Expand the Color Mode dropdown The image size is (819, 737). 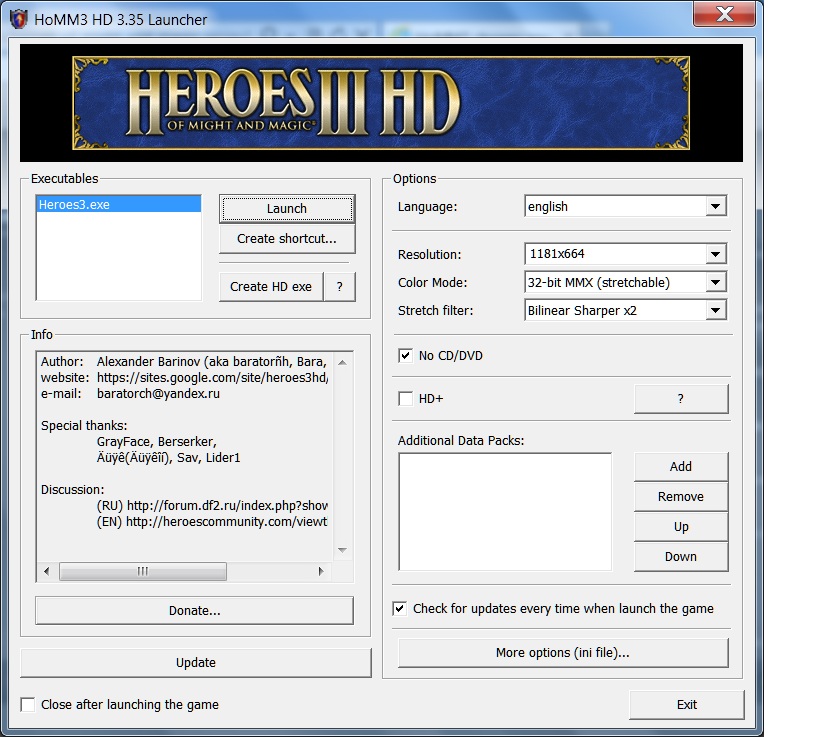tap(716, 283)
